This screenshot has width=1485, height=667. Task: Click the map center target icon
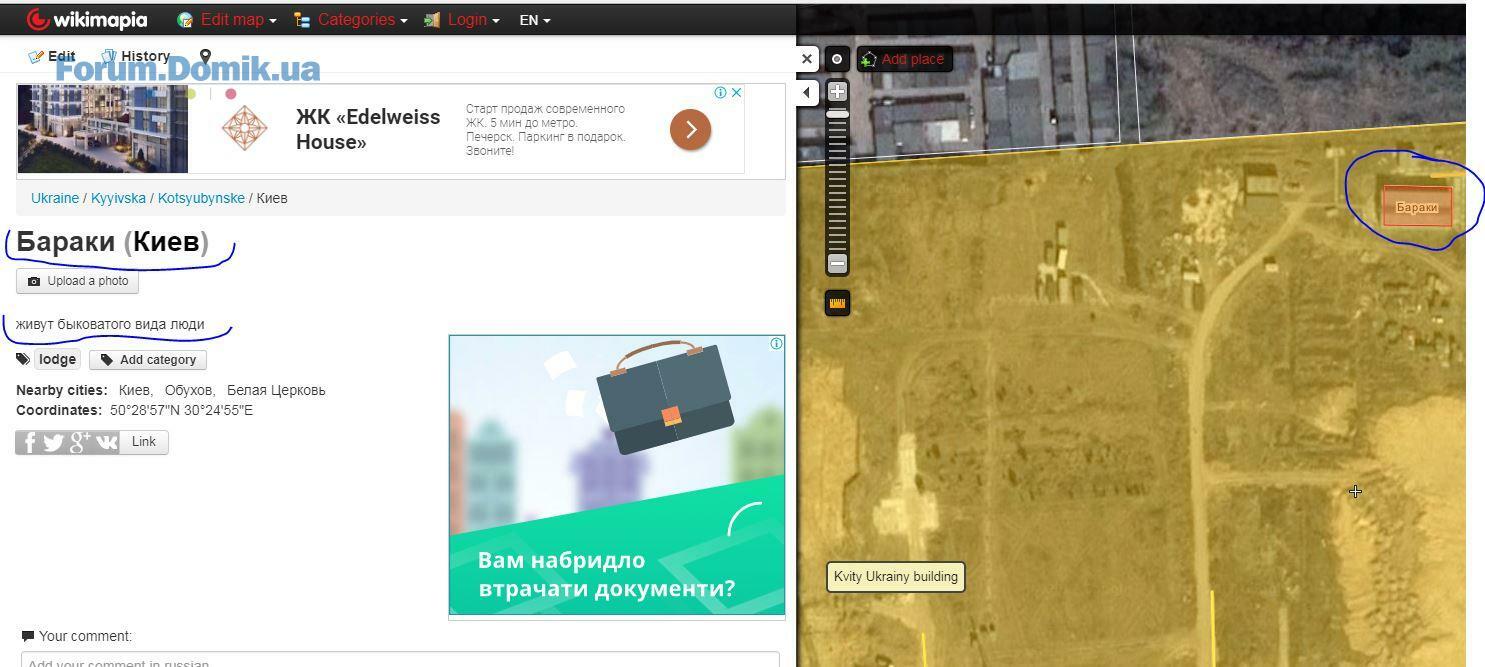click(837, 59)
